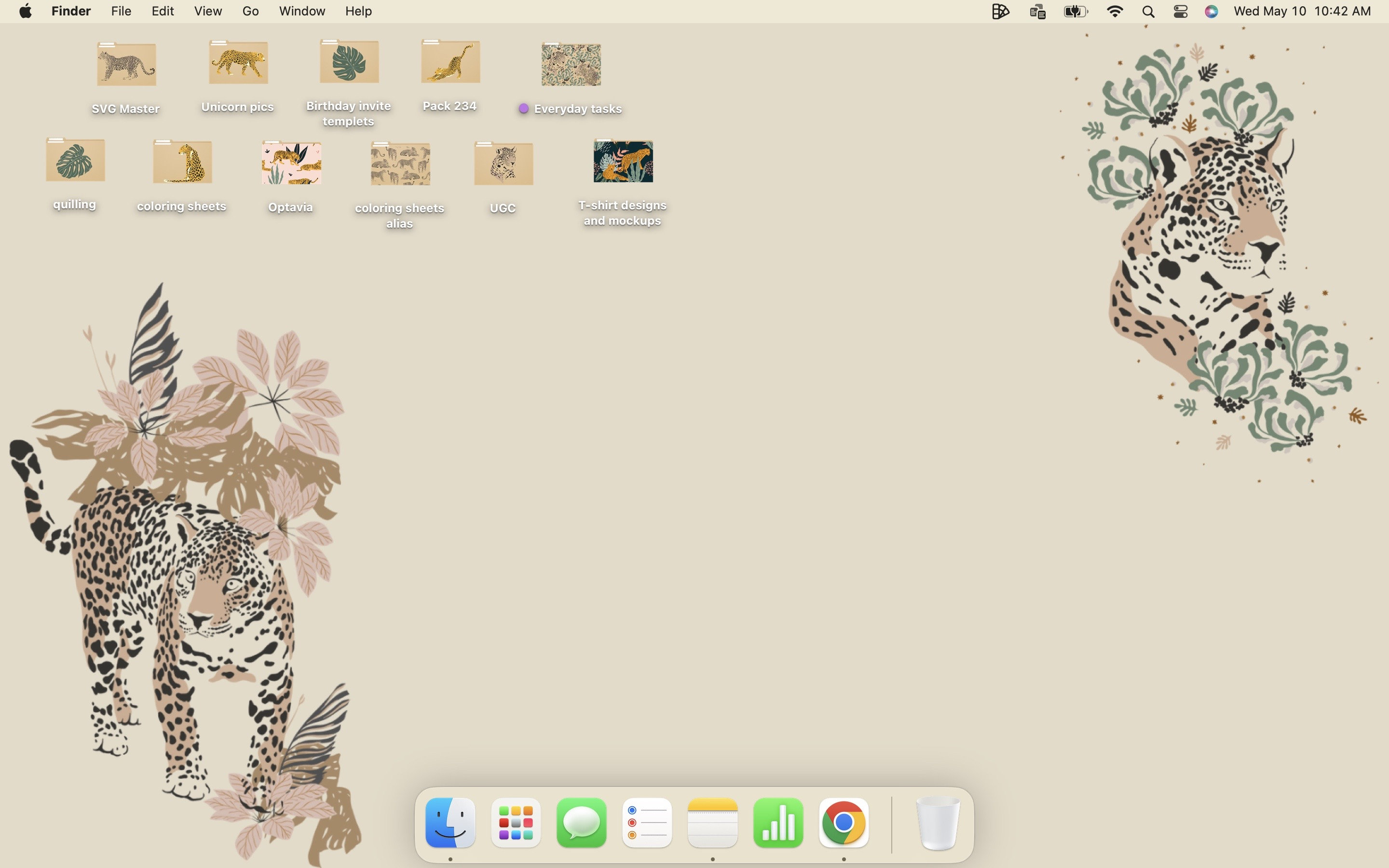Click the Siri icon in the menu bar

(x=1211, y=11)
